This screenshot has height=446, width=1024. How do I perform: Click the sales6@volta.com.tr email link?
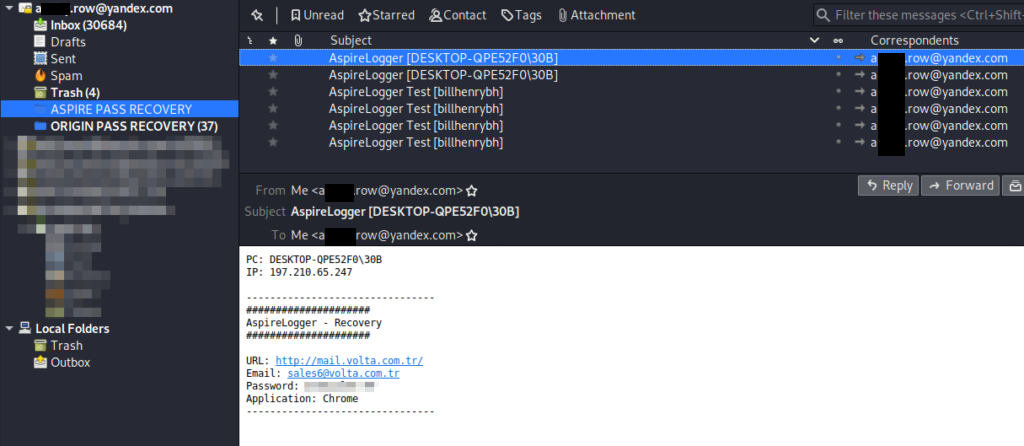coord(344,374)
